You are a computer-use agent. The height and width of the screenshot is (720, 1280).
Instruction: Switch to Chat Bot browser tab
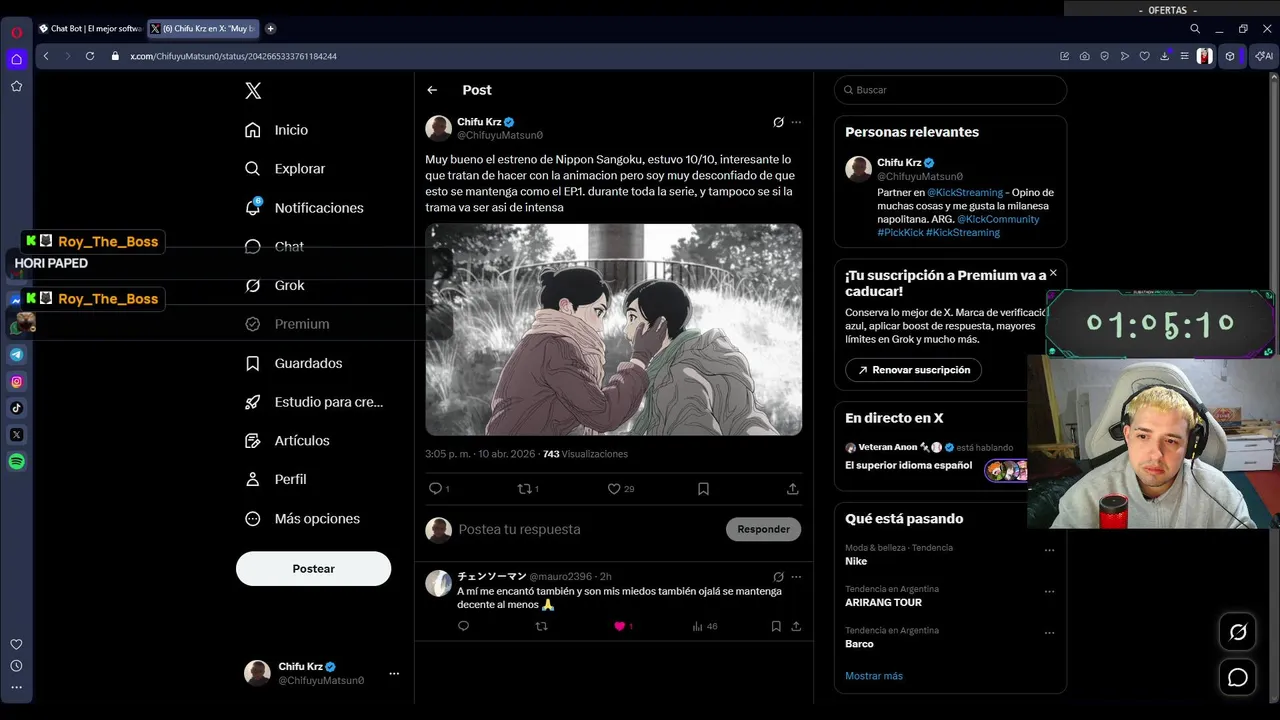pos(90,29)
